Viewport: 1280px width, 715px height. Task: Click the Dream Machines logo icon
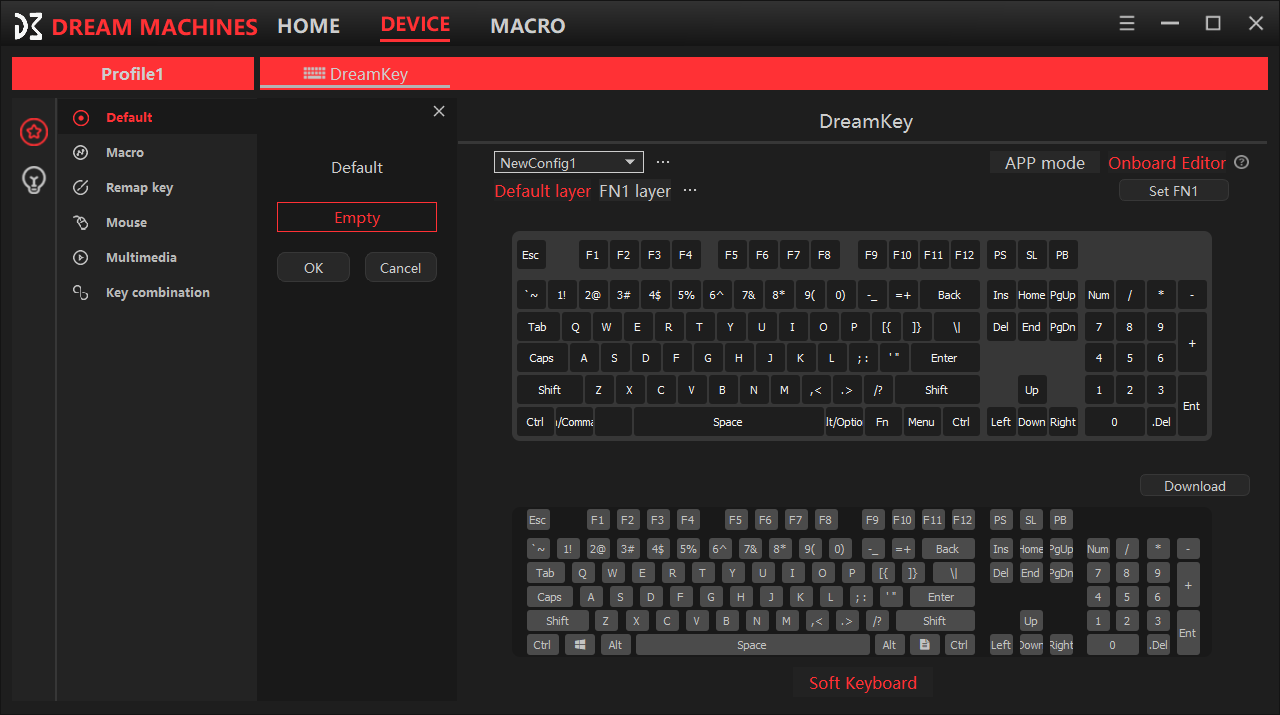(x=28, y=25)
